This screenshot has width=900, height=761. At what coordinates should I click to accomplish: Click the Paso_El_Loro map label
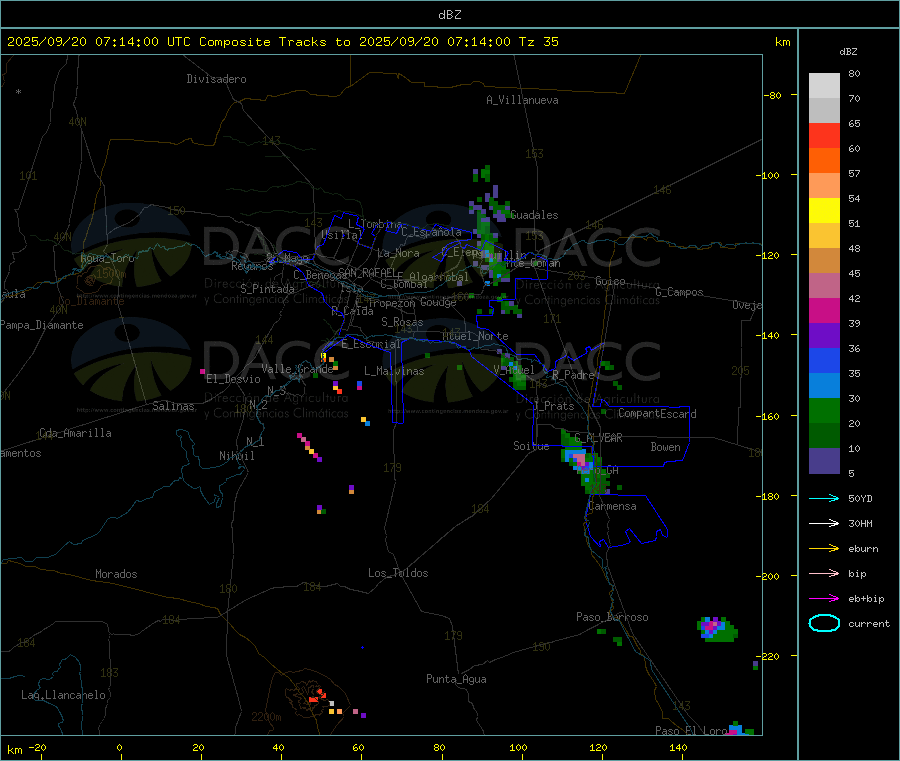pyautogui.click(x=691, y=730)
